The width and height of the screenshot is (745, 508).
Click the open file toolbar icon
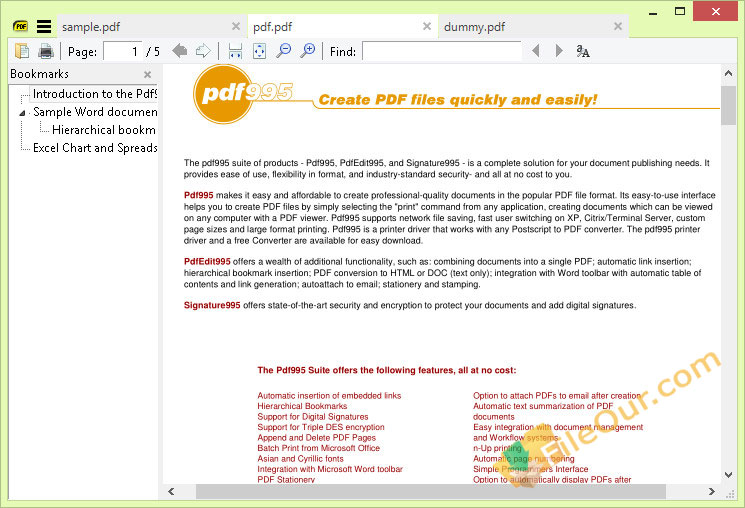click(22, 51)
